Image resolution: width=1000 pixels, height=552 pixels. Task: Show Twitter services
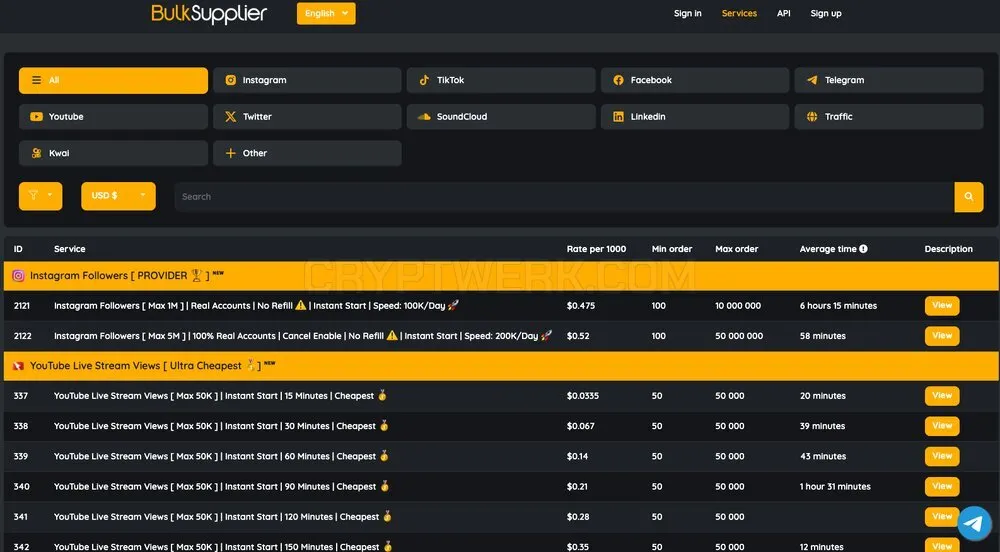307,117
